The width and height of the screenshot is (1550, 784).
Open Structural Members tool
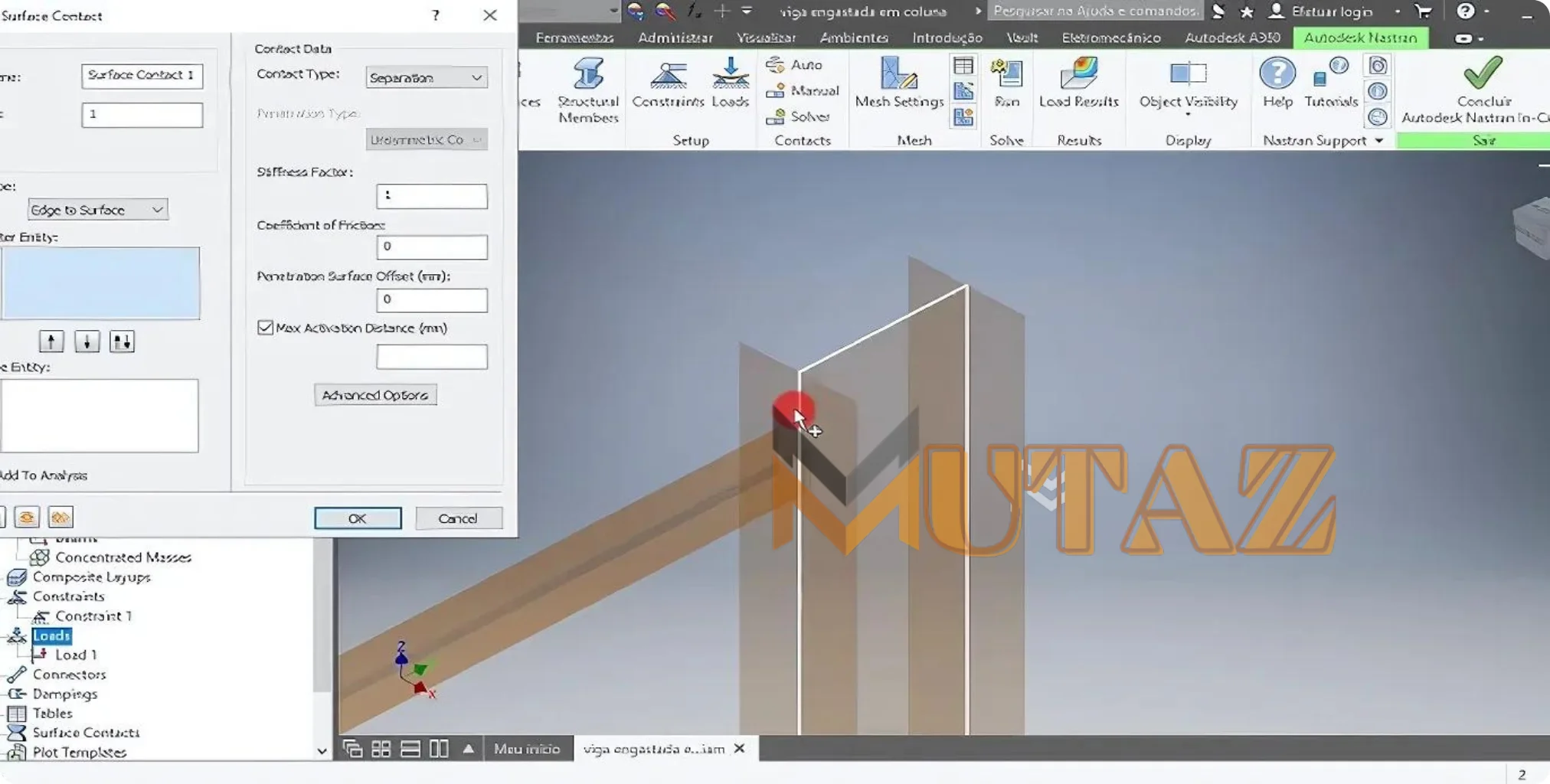[587, 90]
